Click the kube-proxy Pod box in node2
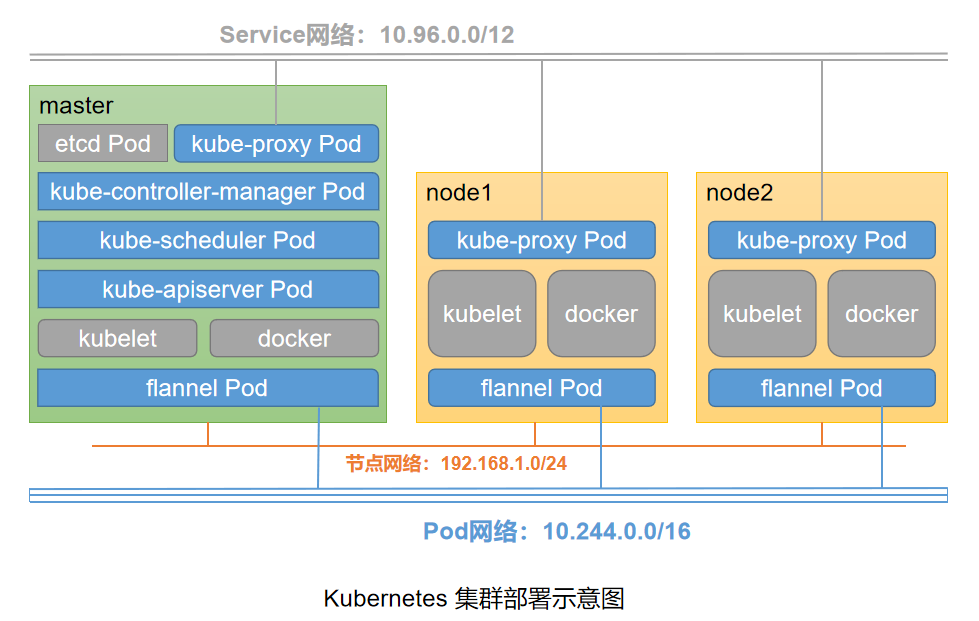The image size is (979, 621). pos(821,241)
